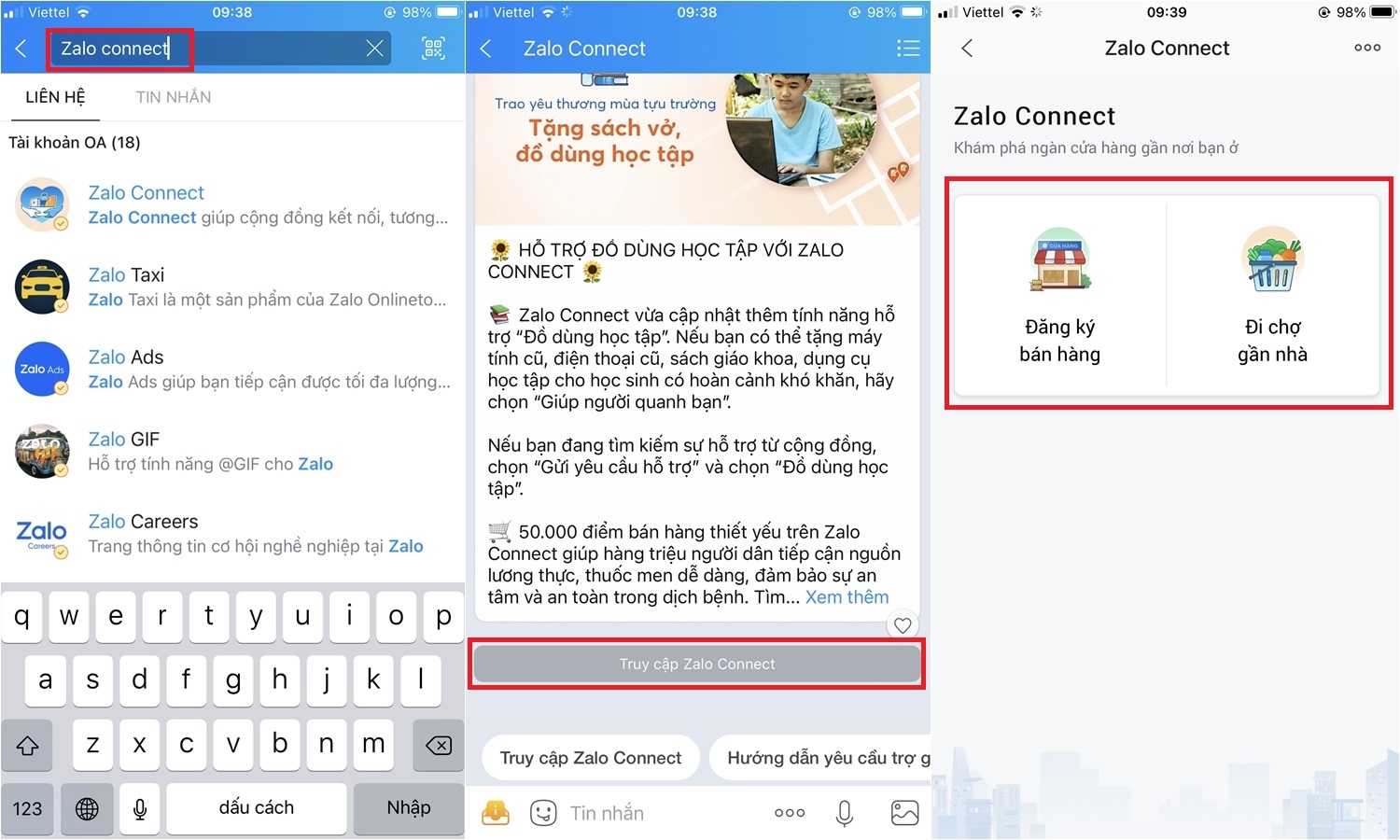Click the gray Truy cập Zalo Connect button
The width and height of the screenshot is (1400, 840).
[x=698, y=664]
